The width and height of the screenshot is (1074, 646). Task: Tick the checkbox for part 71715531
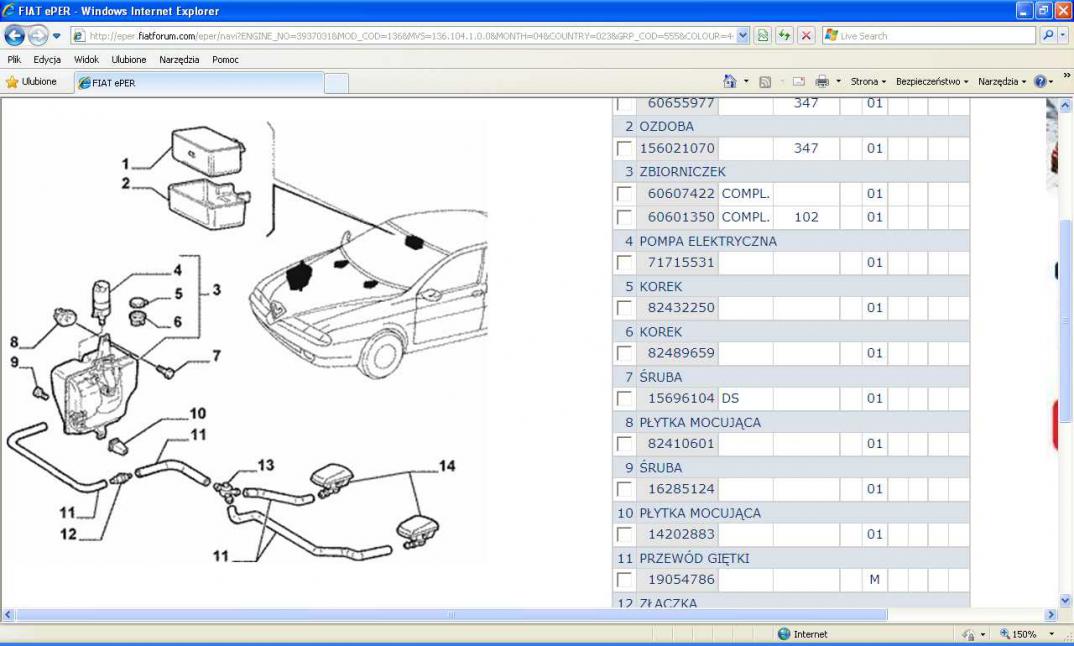coord(624,262)
